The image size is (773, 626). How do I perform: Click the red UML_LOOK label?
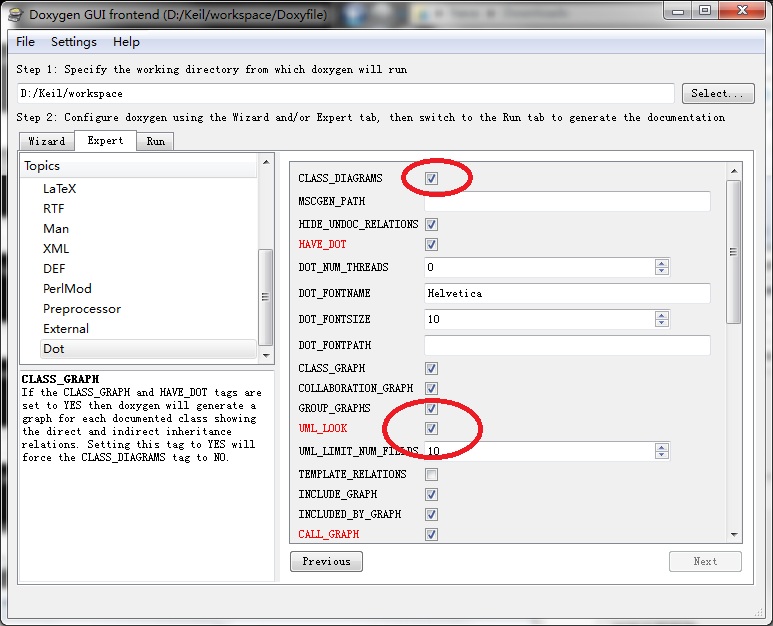pyautogui.click(x=323, y=428)
